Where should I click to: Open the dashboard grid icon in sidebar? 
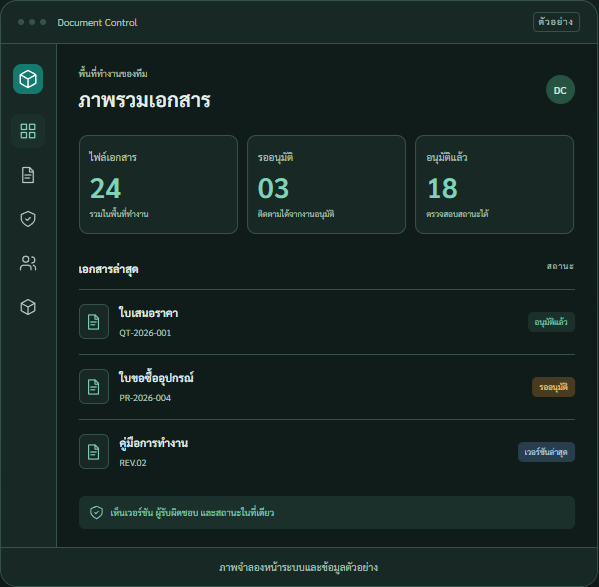(x=28, y=131)
